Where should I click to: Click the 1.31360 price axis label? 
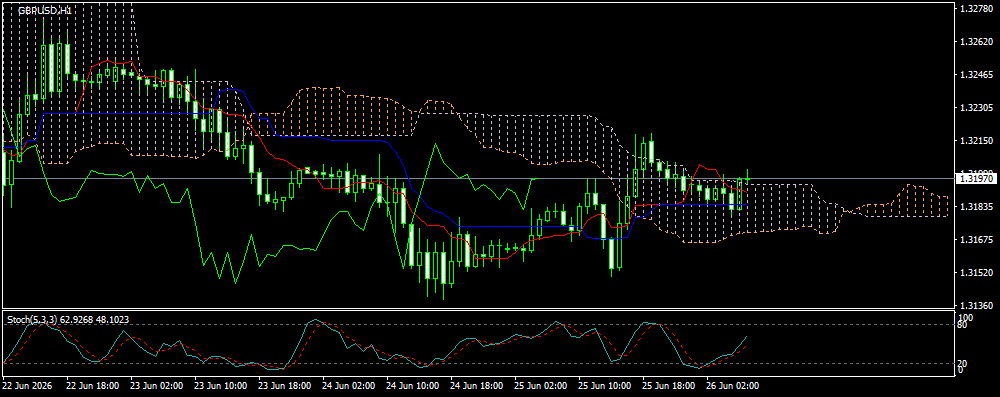pos(975,306)
